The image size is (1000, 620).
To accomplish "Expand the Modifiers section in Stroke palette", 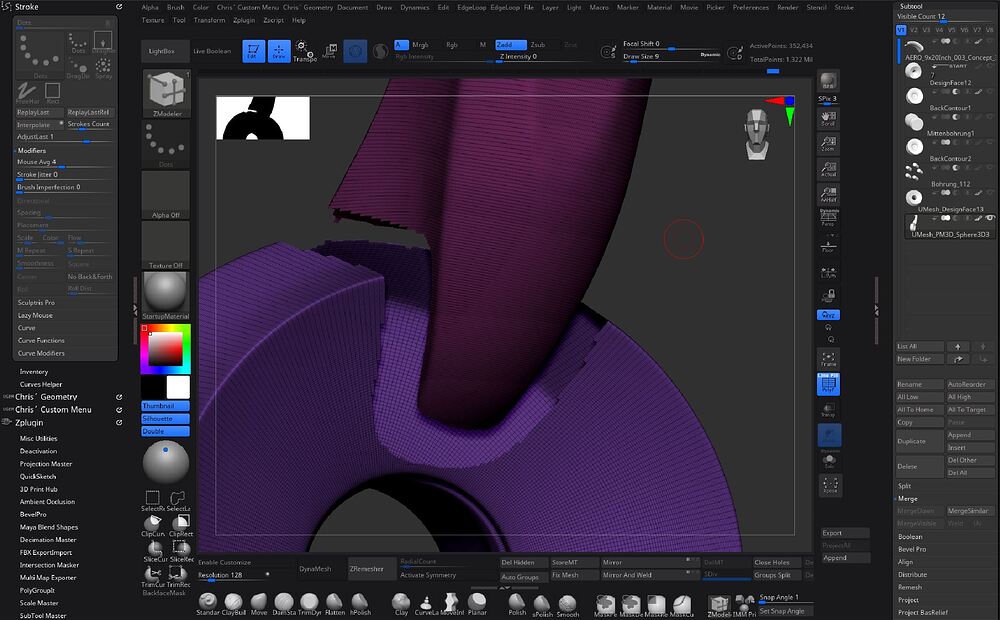I will pyautogui.click(x=32, y=151).
